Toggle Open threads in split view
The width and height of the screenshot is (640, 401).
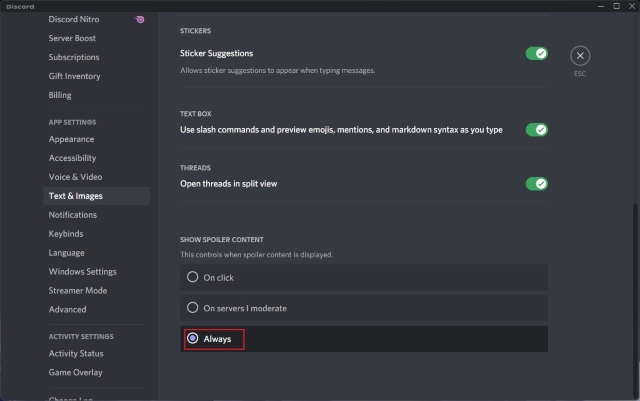point(537,184)
